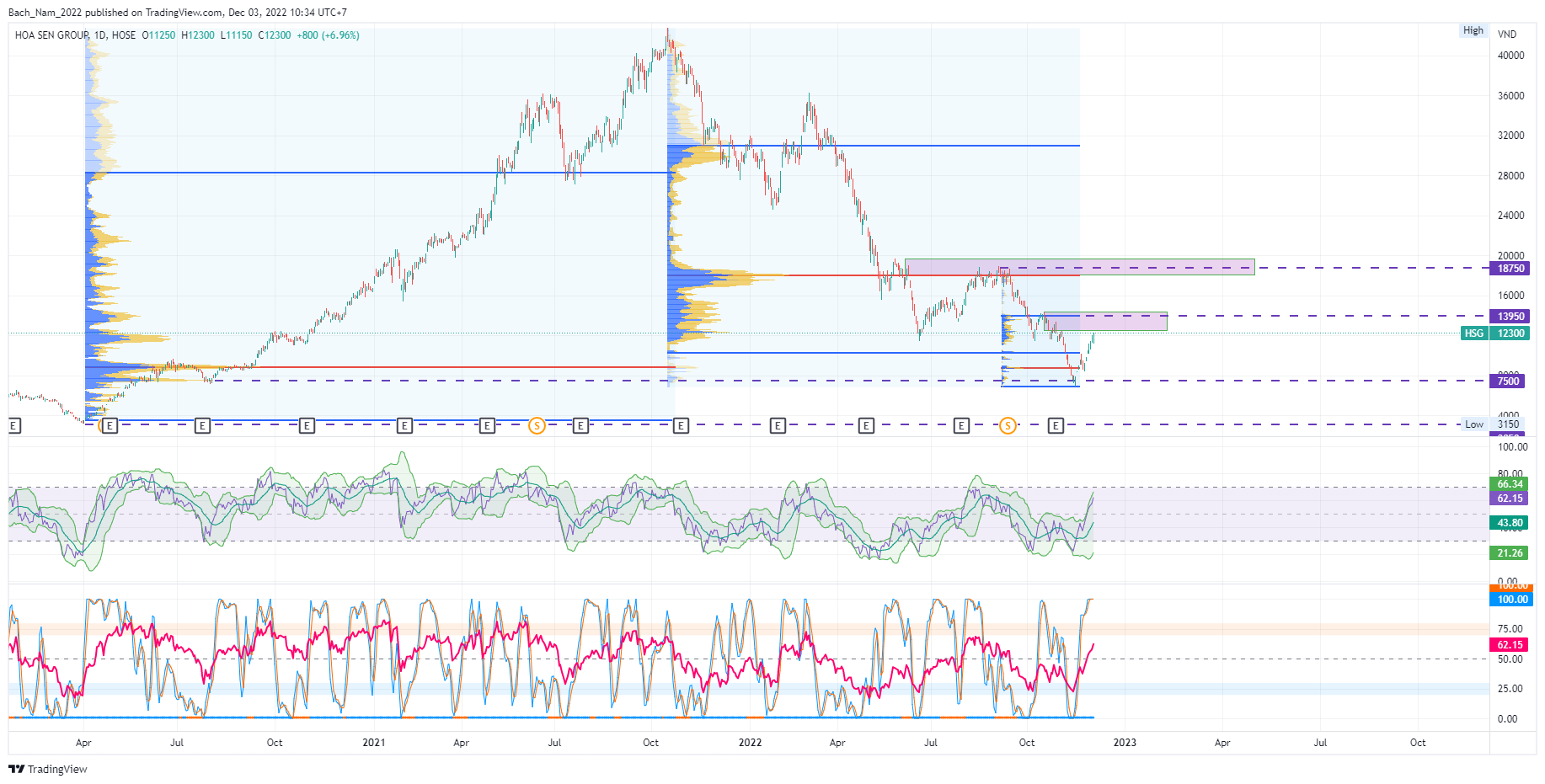The width and height of the screenshot is (1545, 784).
Task: Open the earnings E marker for late July 2020
Action: click(x=202, y=426)
